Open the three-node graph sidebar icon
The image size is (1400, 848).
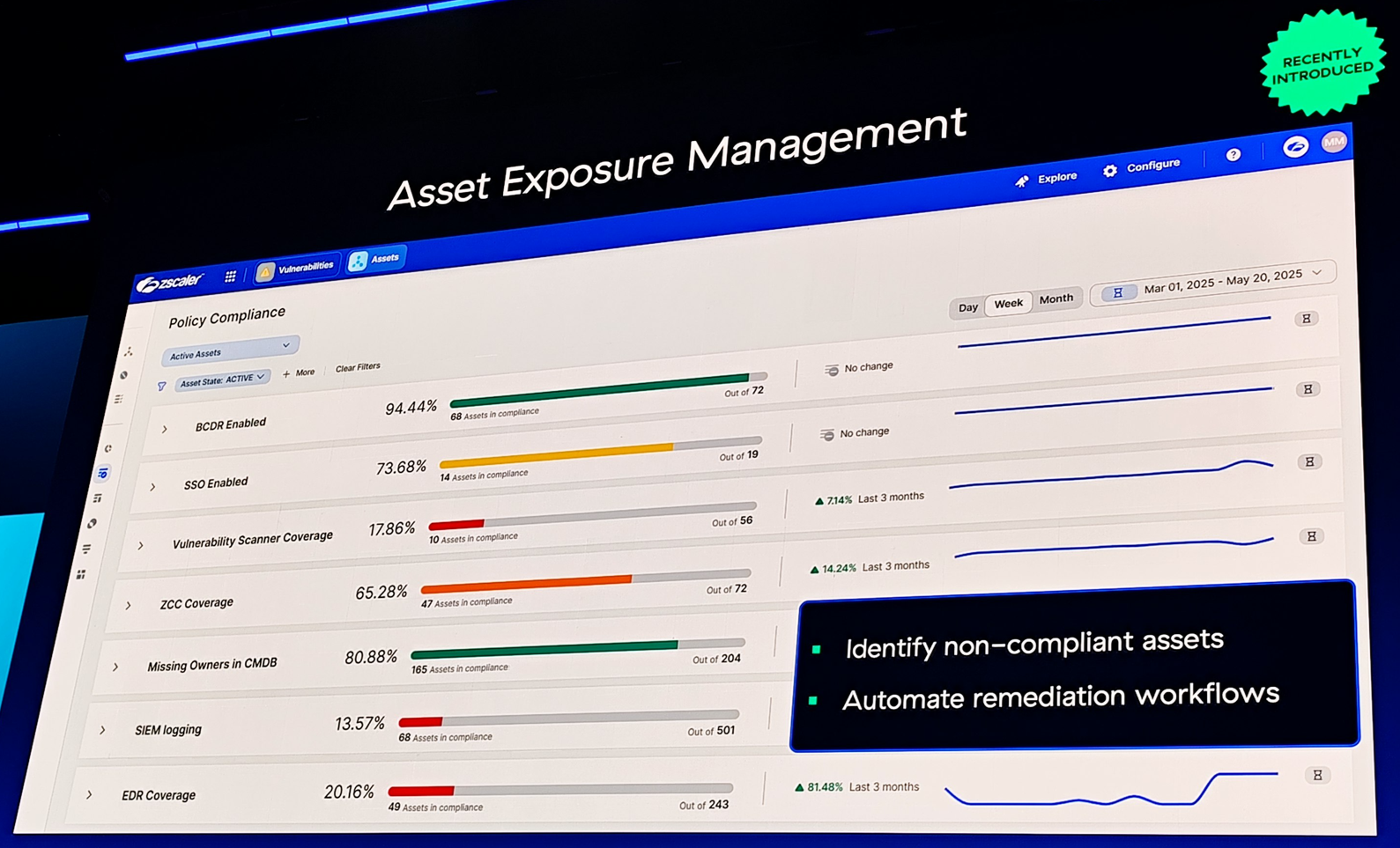pos(129,351)
